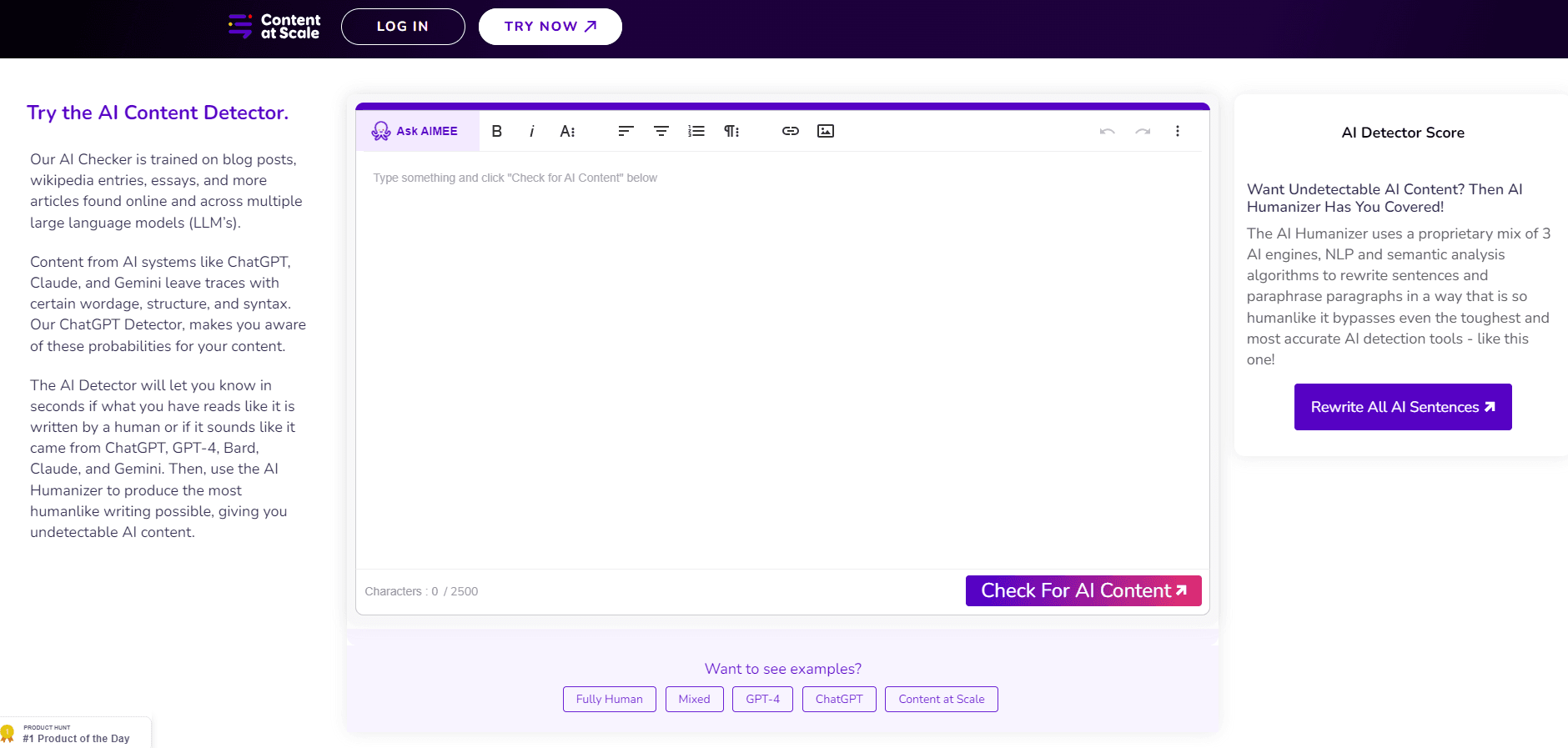1568x748 pixels.
Task: Open the font size dropdown
Action: 567,131
